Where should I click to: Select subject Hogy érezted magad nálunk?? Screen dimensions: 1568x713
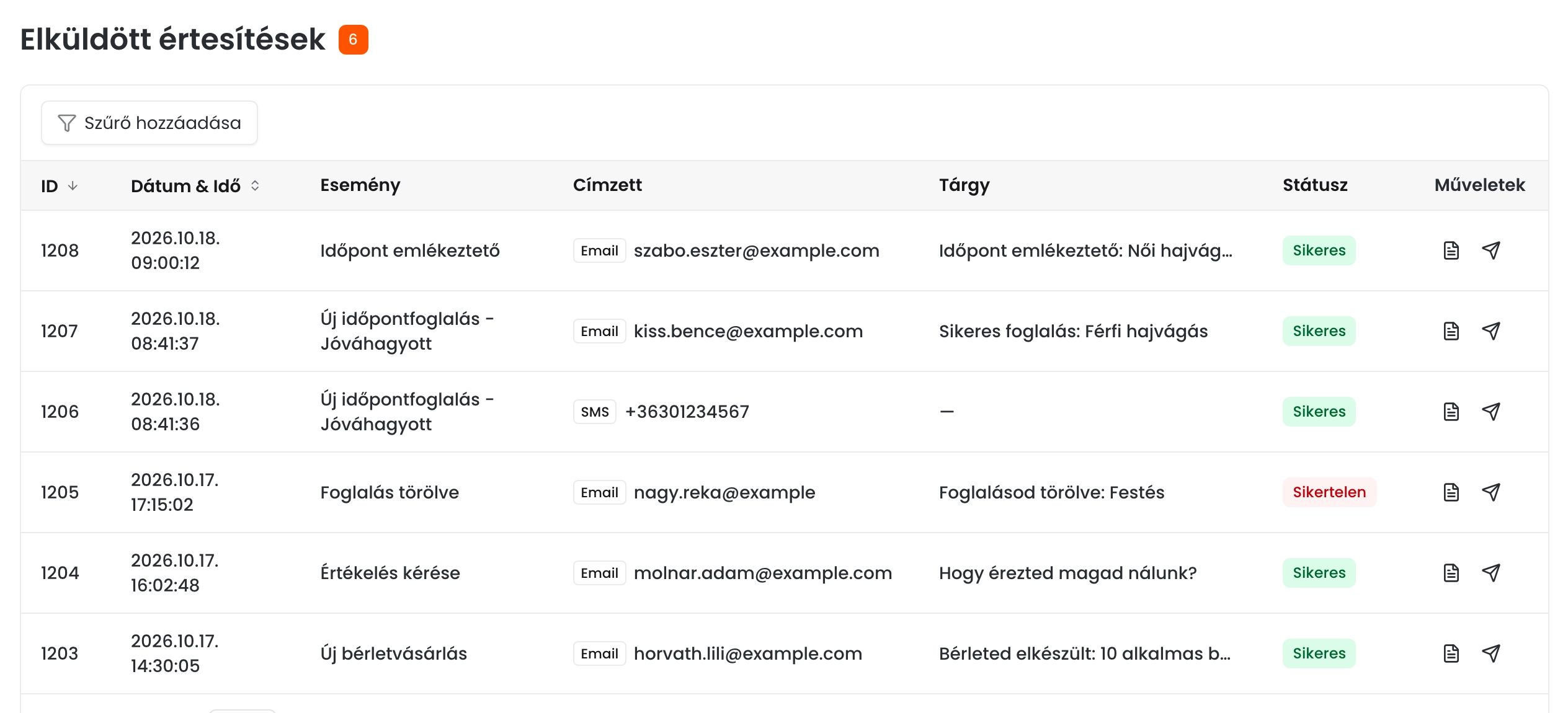(x=1067, y=573)
